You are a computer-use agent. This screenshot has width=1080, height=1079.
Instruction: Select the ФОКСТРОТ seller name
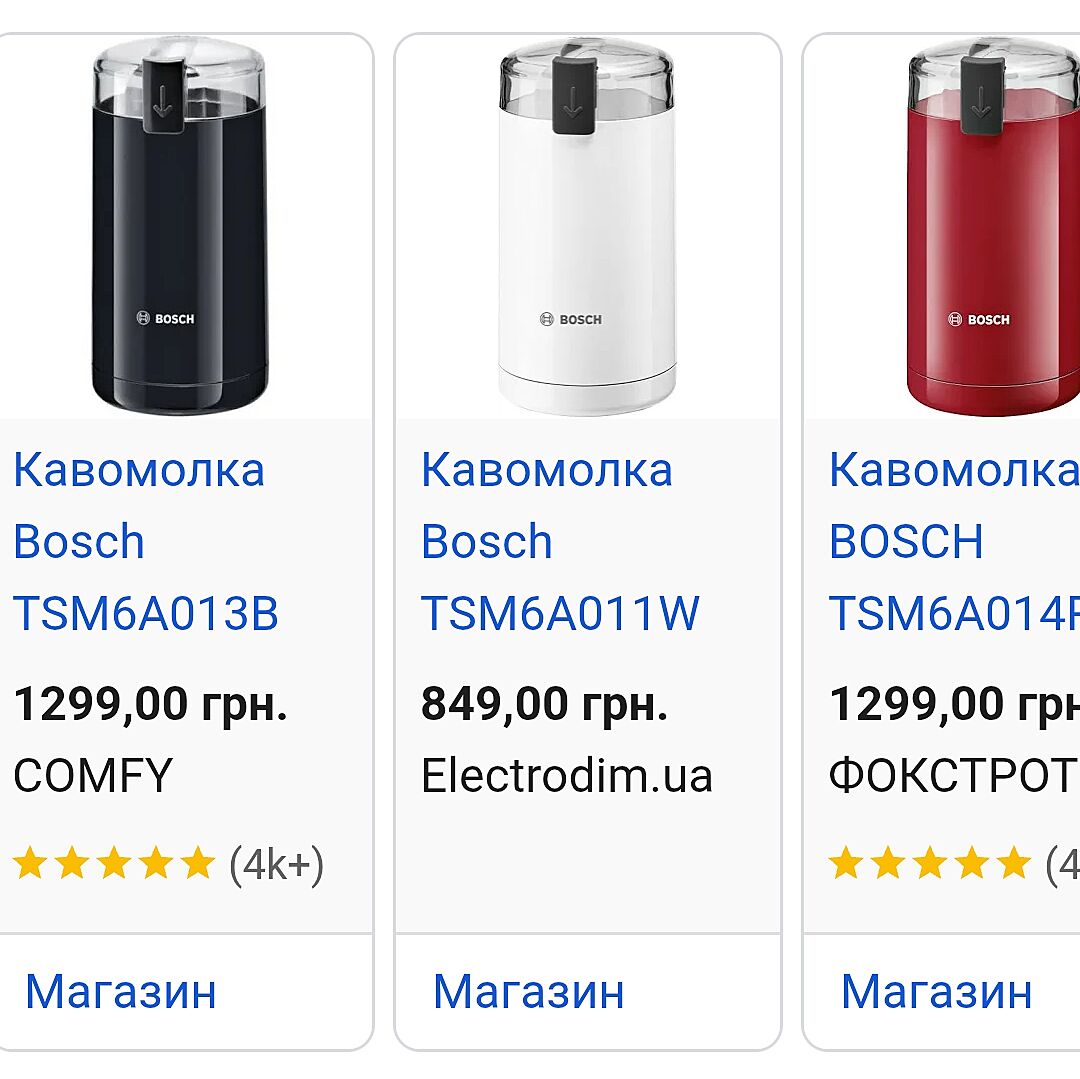click(952, 776)
